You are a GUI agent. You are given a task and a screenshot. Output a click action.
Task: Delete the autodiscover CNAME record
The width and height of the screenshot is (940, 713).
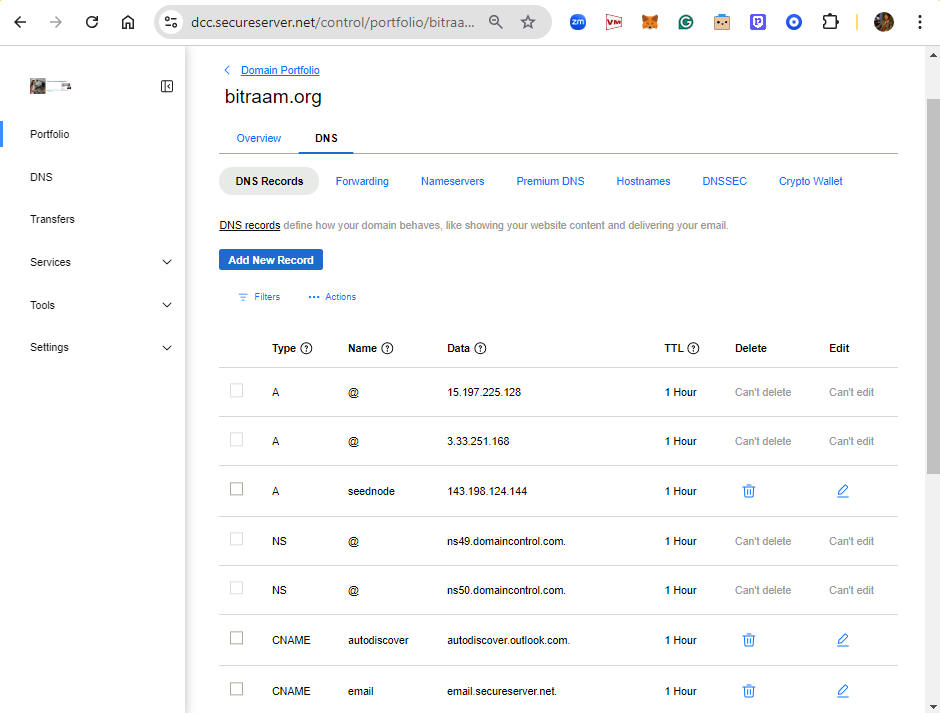coord(749,640)
